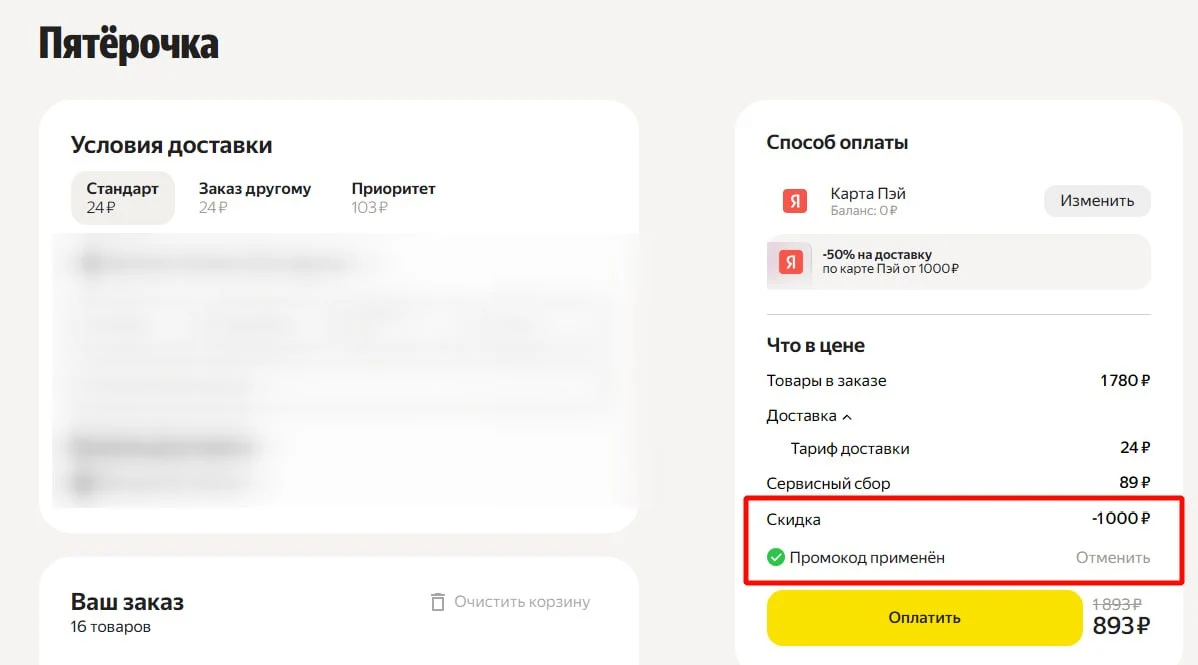Click the Пятёрочка store title
Viewport: 1198px width, 665px height.
coord(128,44)
